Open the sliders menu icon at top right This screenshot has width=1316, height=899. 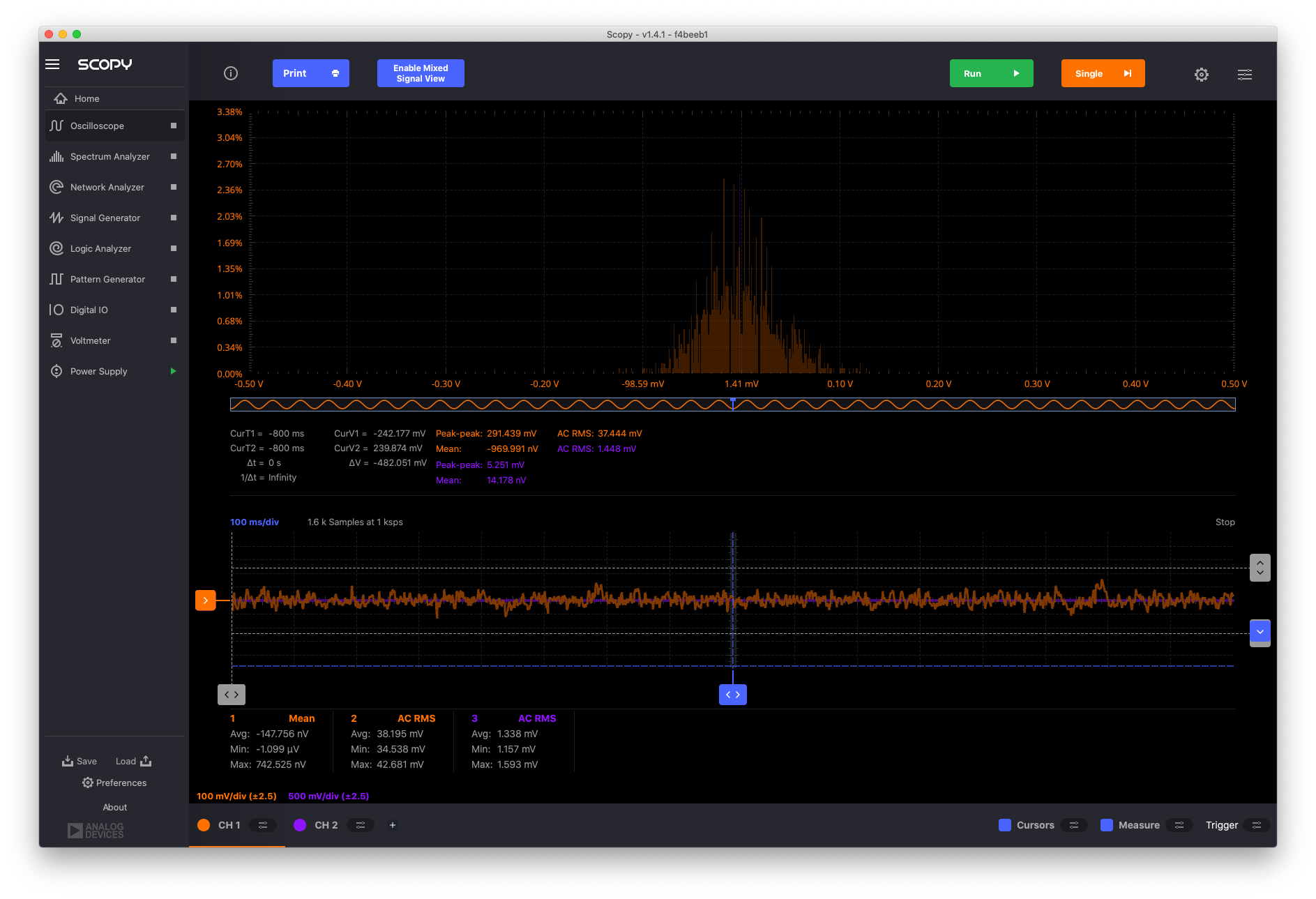click(1245, 74)
